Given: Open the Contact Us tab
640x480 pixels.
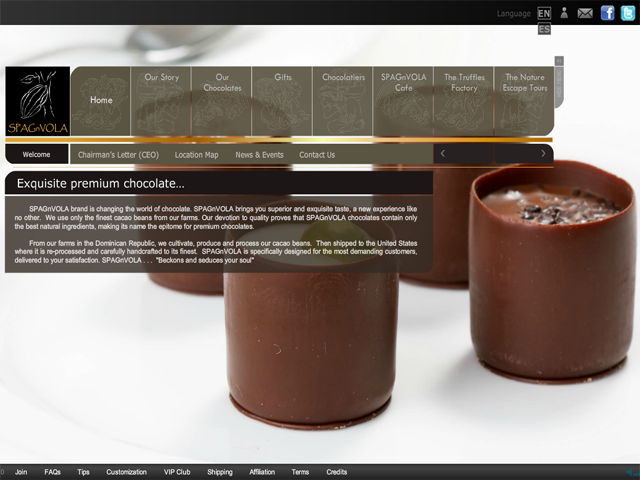Looking at the screenshot, I should tap(317, 155).
